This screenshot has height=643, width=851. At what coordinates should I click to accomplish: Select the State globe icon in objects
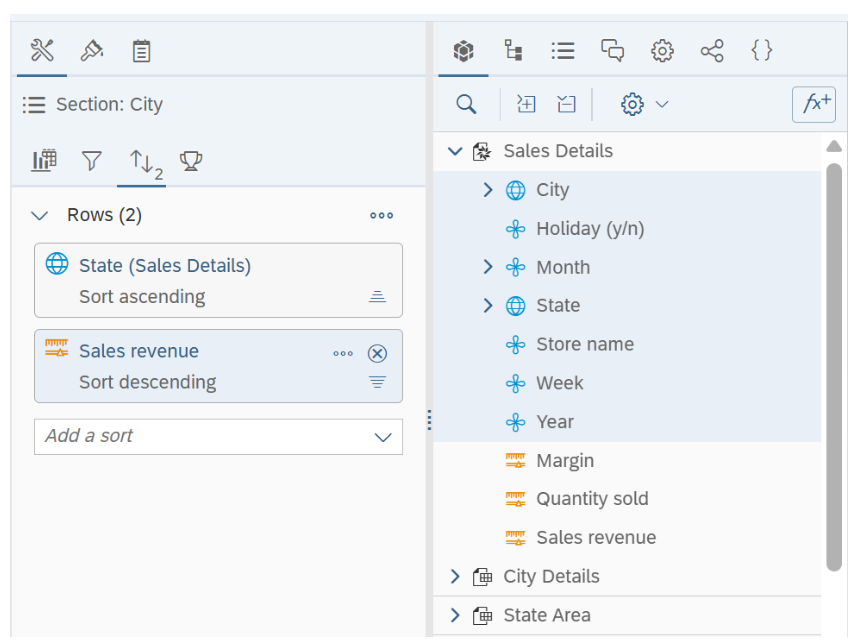click(516, 306)
